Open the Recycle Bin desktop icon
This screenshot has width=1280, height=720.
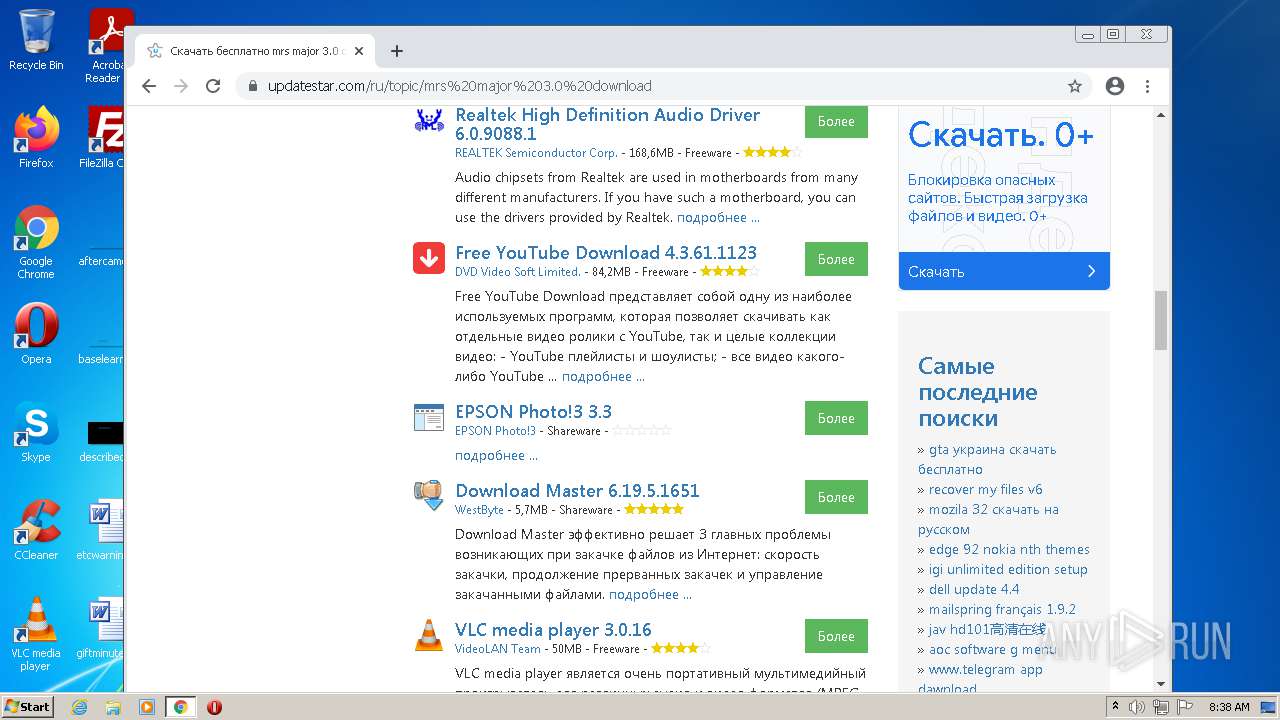(x=36, y=40)
